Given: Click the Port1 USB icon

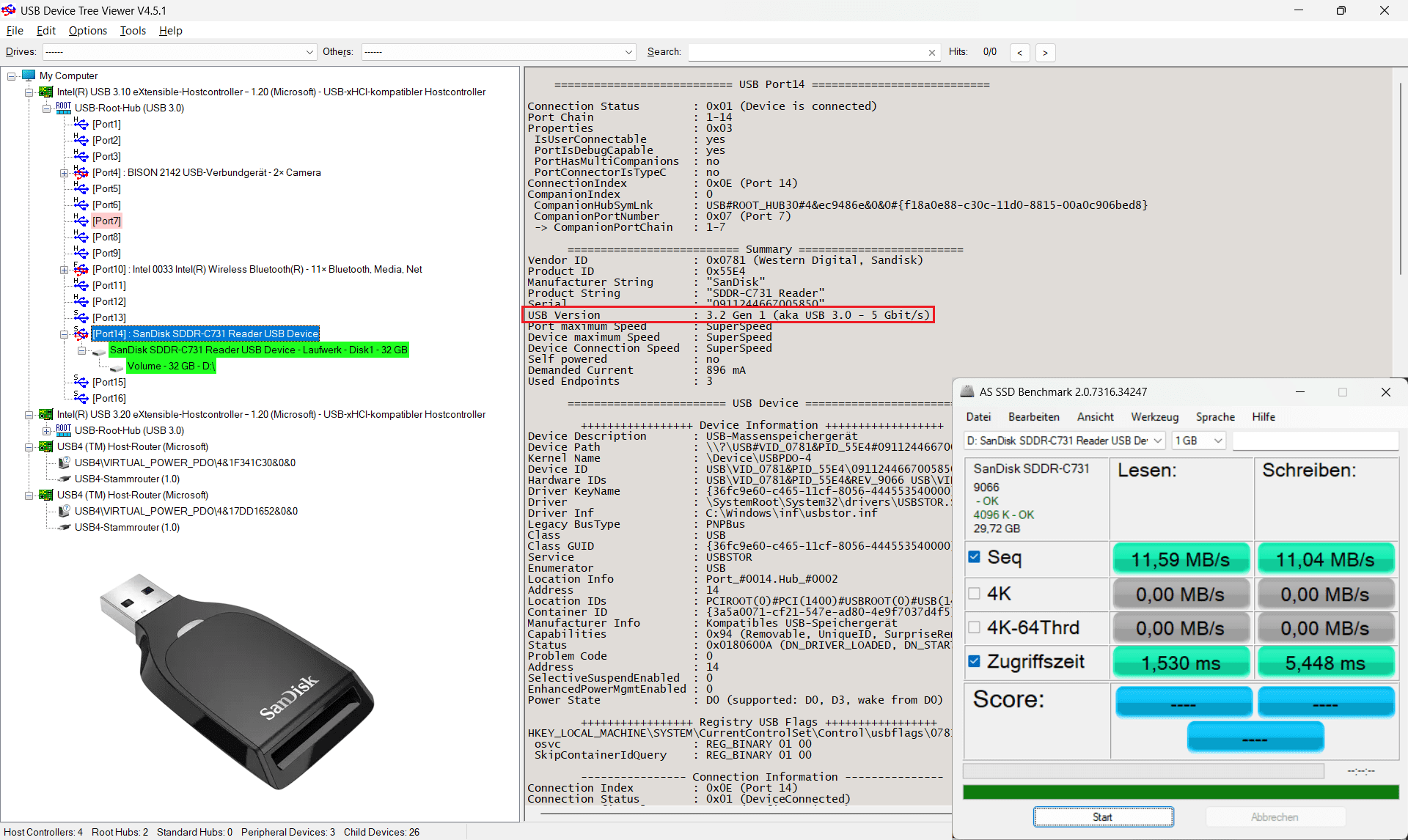Looking at the screenshot, I should [81, 124].
